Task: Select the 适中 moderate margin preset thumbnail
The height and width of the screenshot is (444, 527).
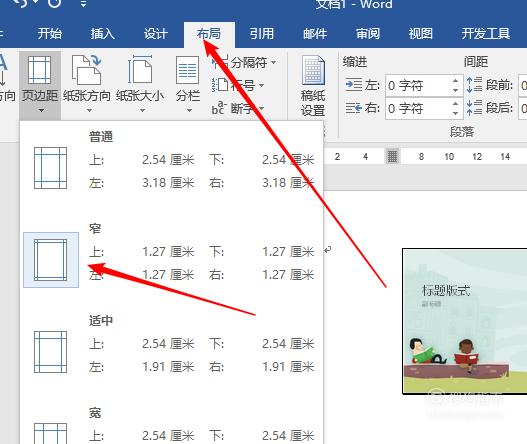Action: [50, 352]
